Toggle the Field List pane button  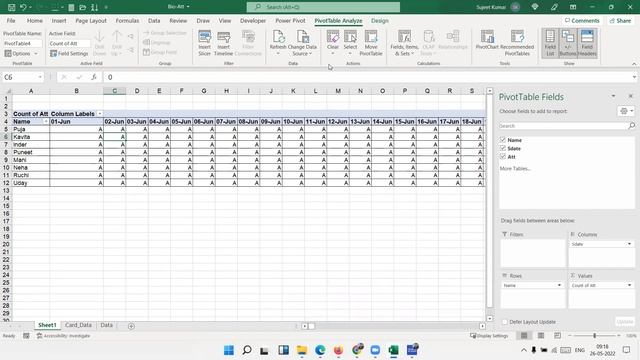[x=550, y=42]
